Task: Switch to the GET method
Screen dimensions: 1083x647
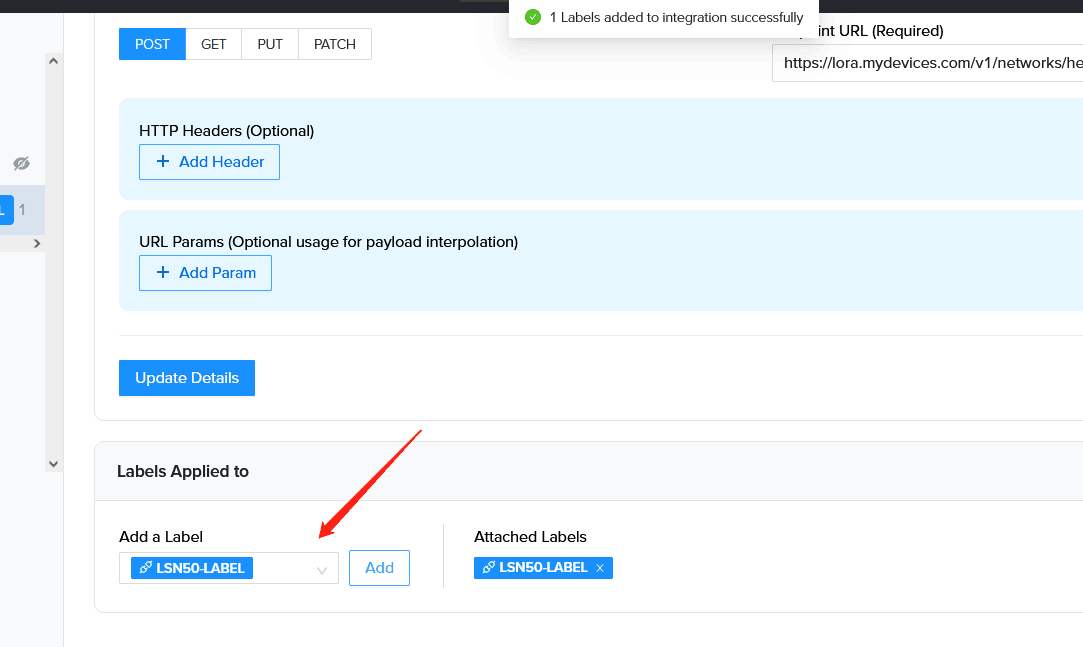Action: pyautogui.click(x=213, y=44)
